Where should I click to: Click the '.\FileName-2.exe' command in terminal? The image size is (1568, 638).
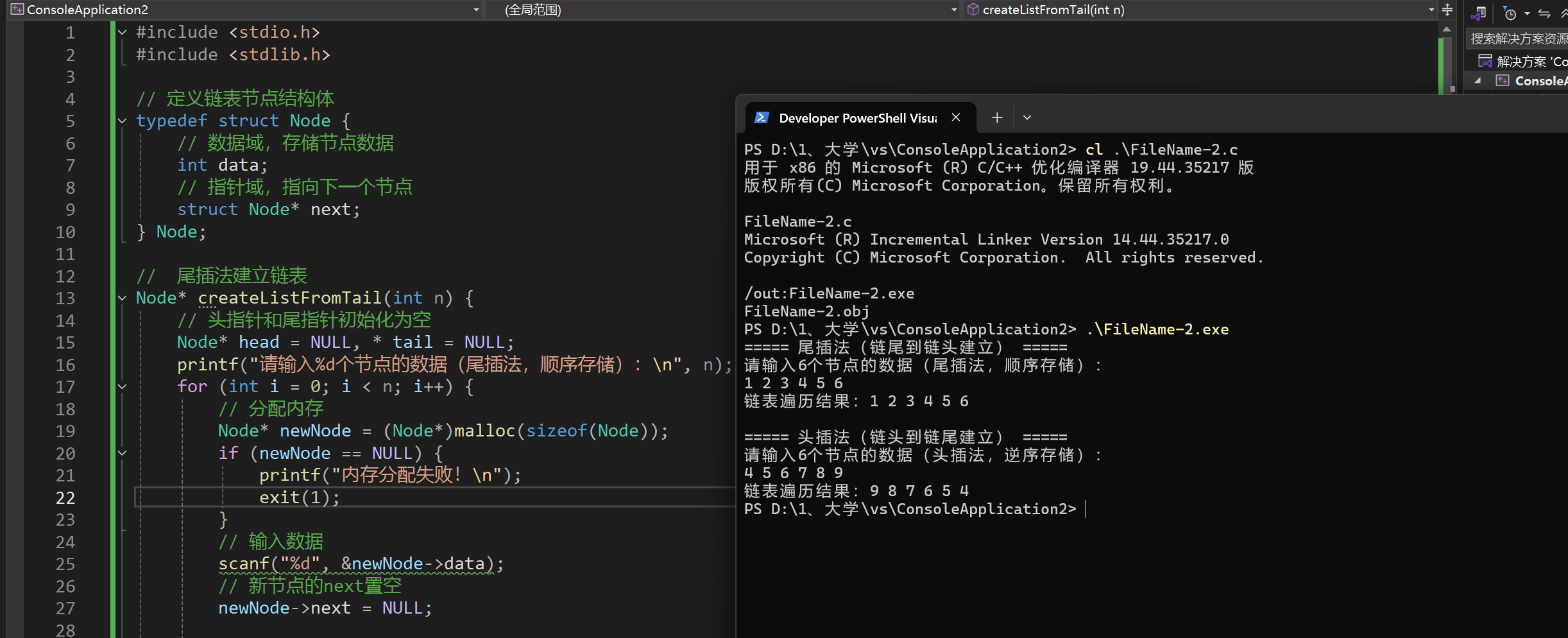[1157, 329]
